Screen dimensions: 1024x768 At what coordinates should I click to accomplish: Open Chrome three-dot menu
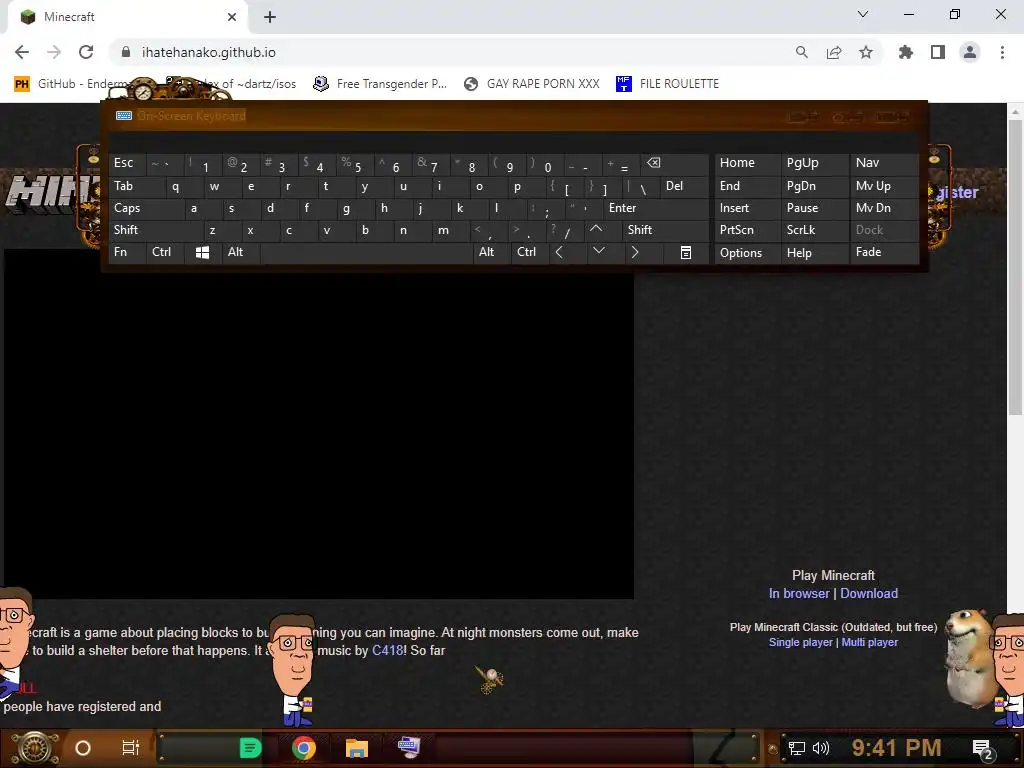pyautogui.click(x=1002, y=52)
